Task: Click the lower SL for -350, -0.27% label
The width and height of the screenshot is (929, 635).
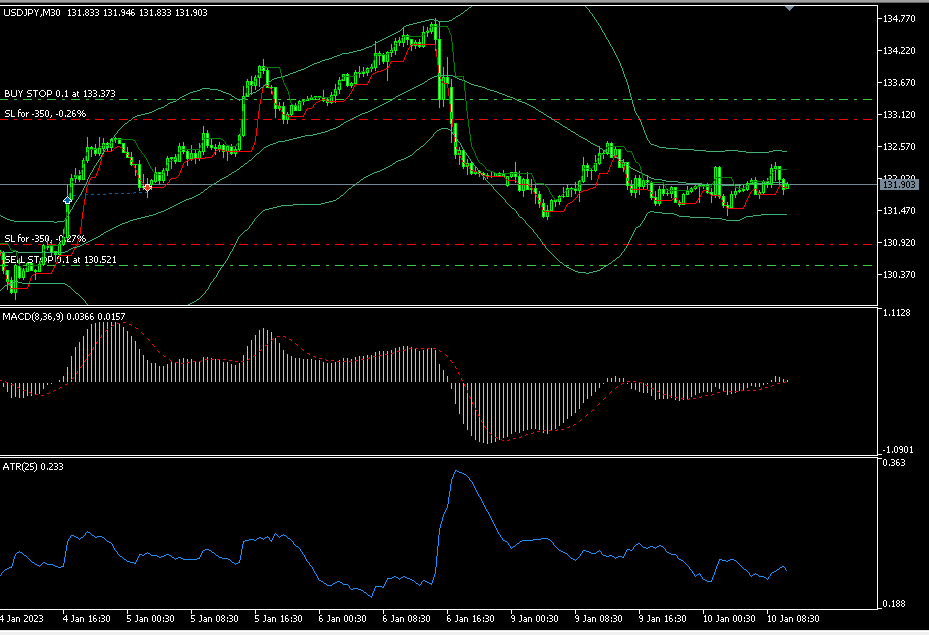Action: (x=45, y=239)
